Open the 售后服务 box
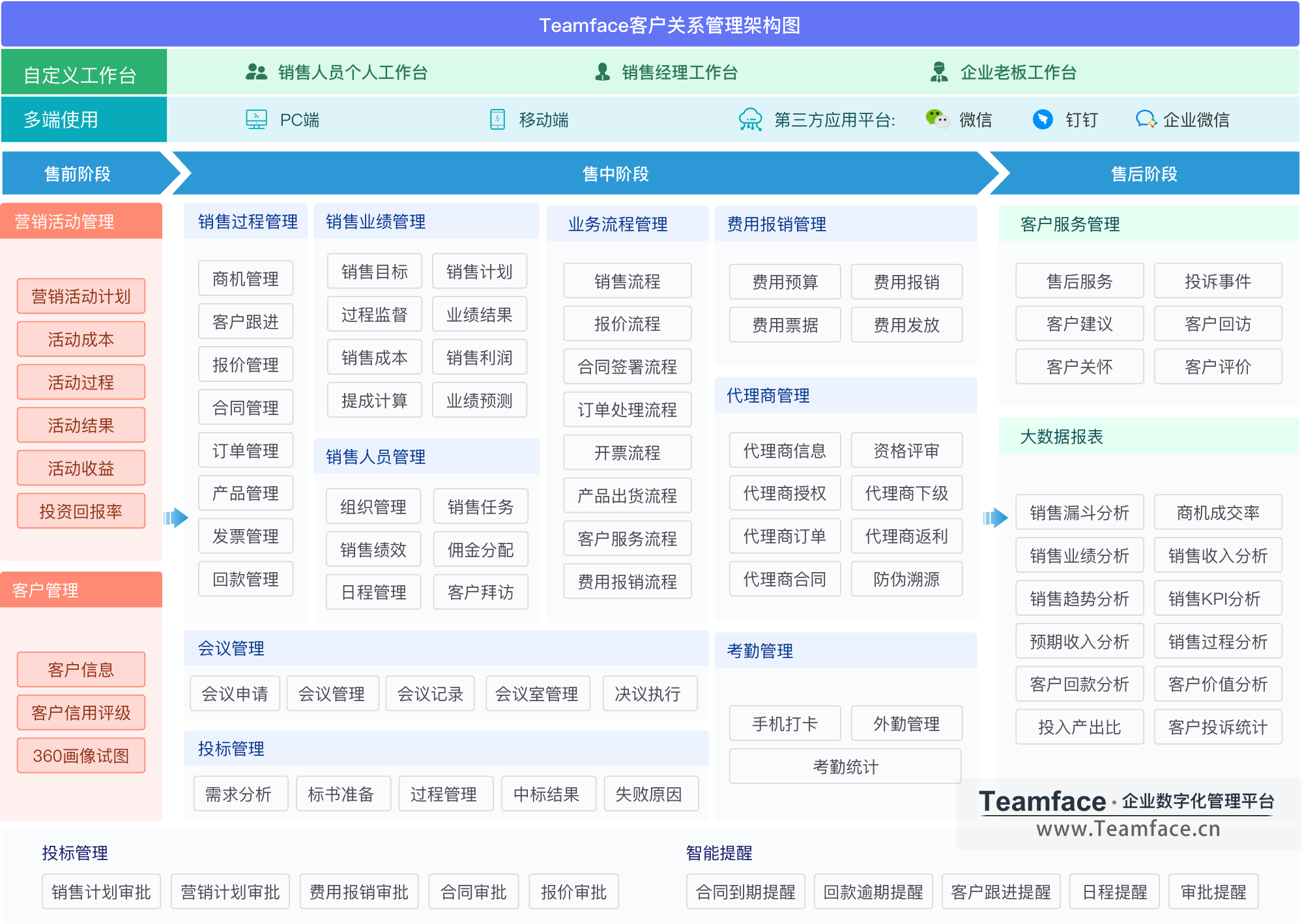The image size is (1302, 924). pyautogui.click(x=1080, y=282)
